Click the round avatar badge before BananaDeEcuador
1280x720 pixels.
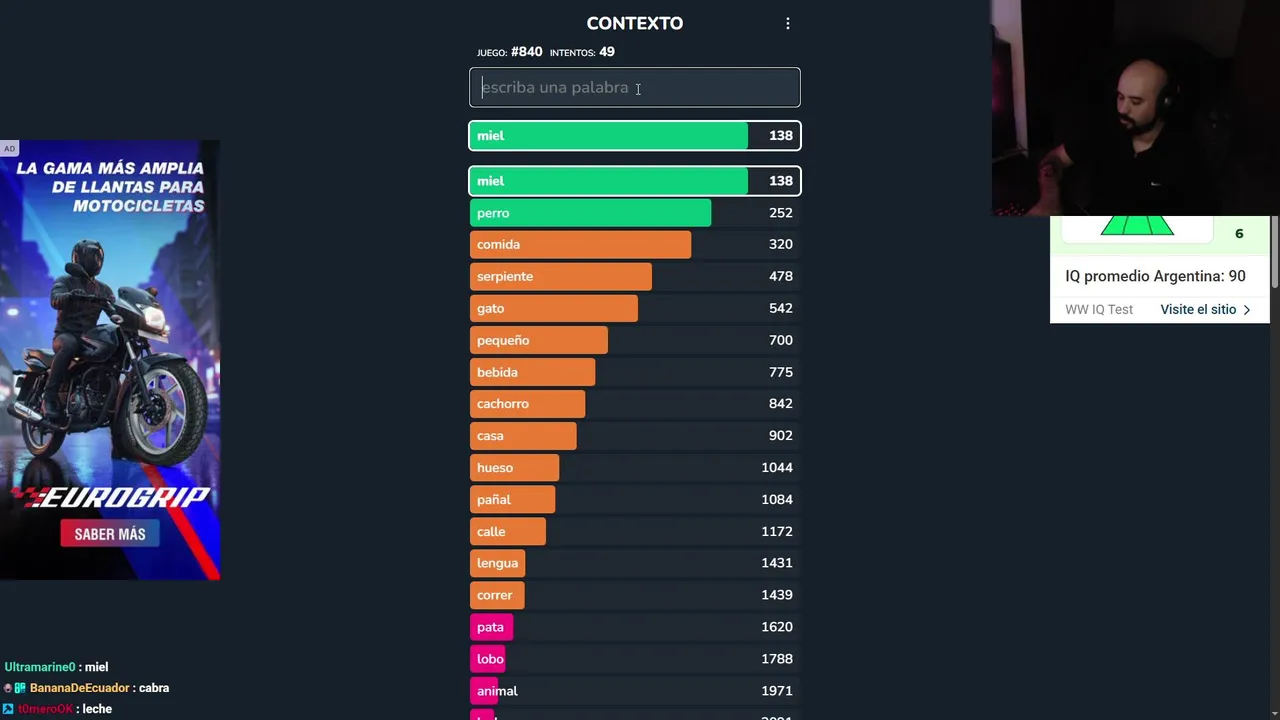point(8,688)
